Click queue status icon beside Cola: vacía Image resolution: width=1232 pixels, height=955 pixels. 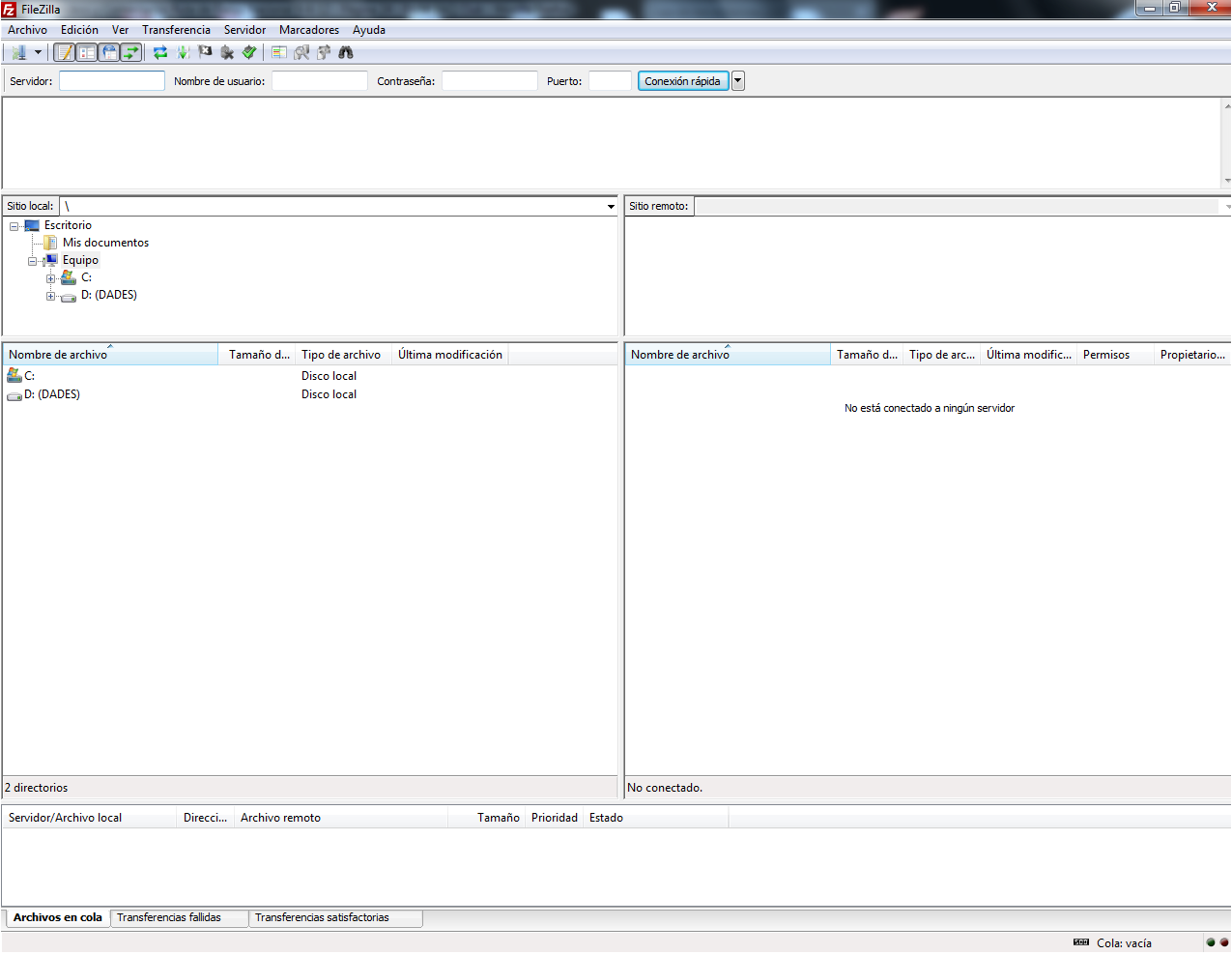[1081, 942]
